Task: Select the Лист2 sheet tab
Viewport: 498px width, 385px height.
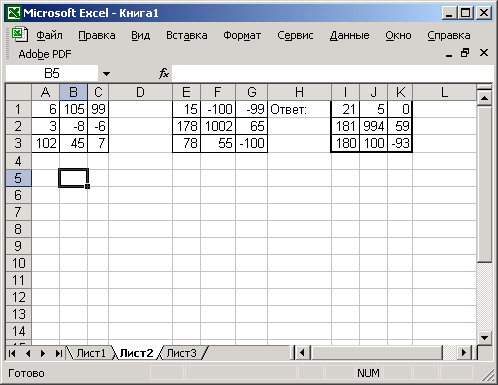Action: pyautogui.click(x=136, y=353)
